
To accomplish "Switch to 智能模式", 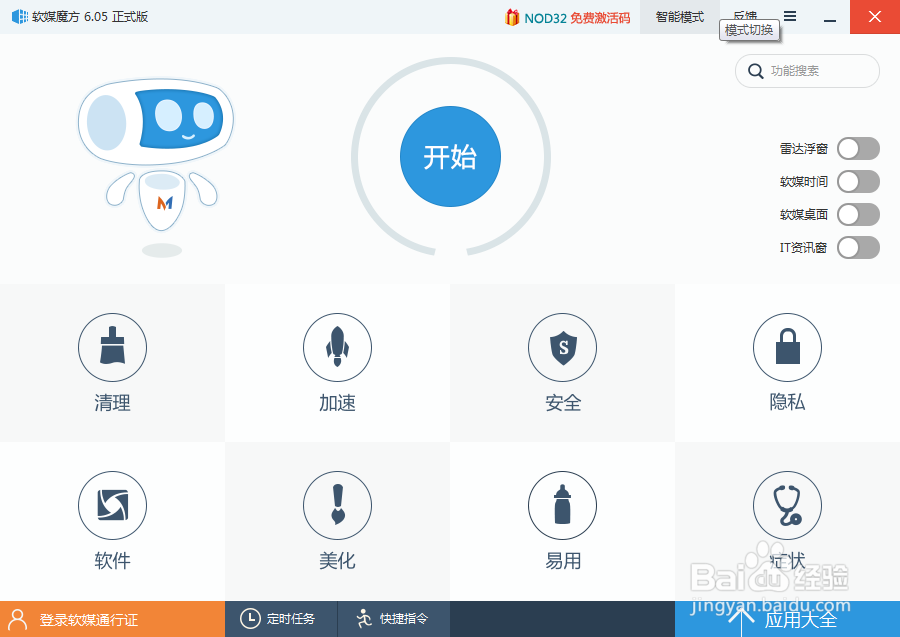I will [680, 17].
